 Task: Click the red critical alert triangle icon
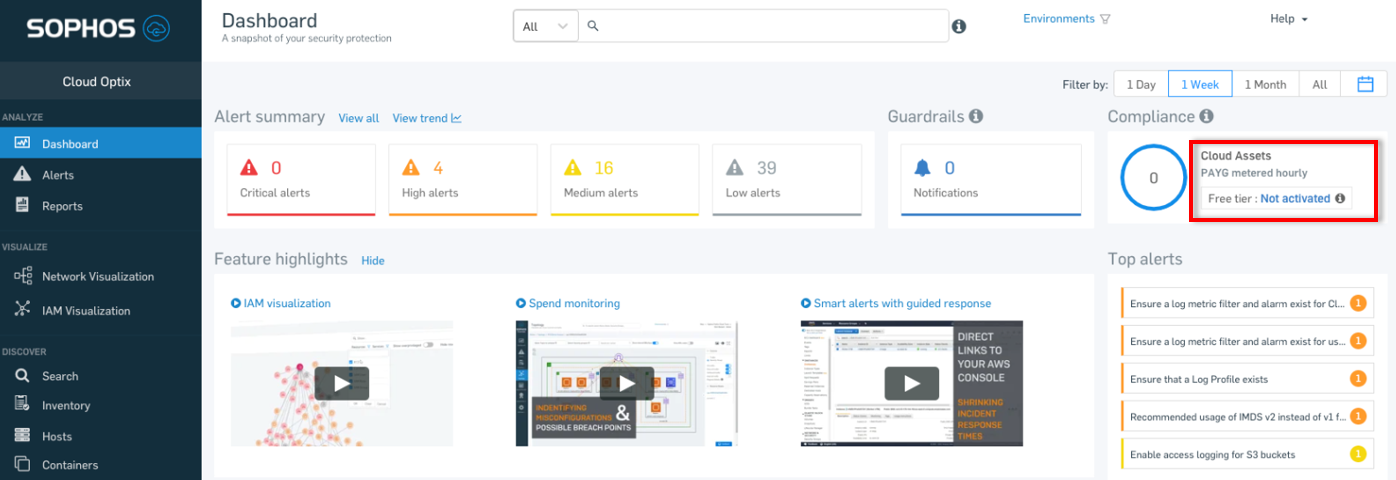coord(249,168)
